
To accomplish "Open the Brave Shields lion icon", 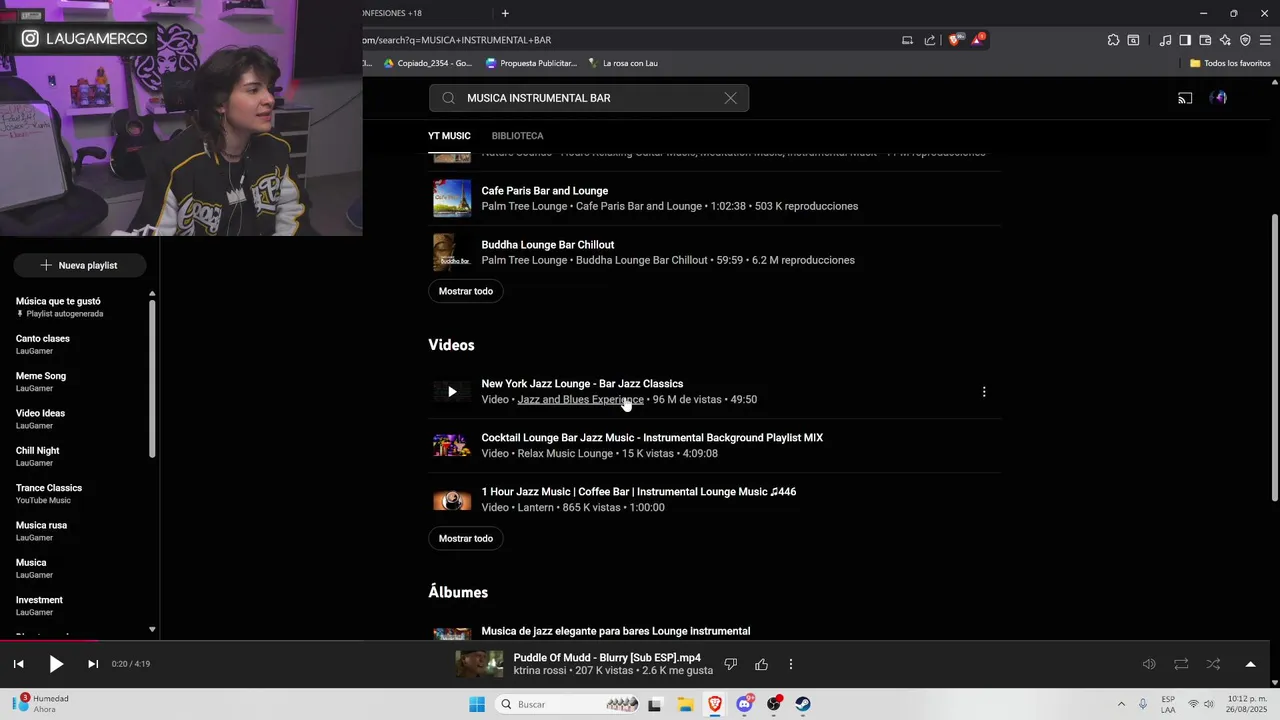I will tap(954, 40).
